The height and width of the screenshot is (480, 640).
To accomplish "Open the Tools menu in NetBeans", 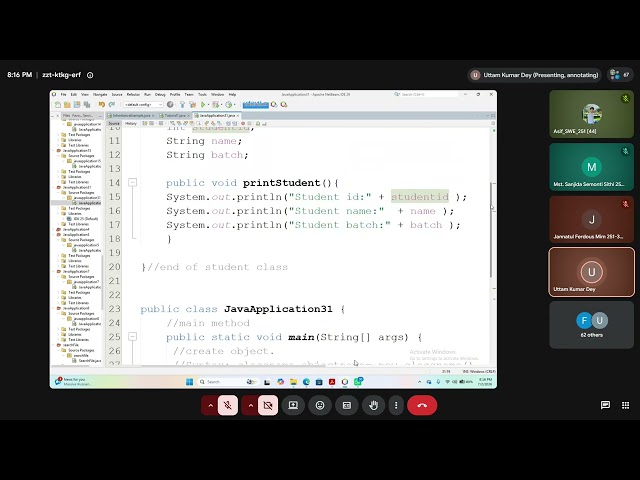I will (x=202, y=94).
